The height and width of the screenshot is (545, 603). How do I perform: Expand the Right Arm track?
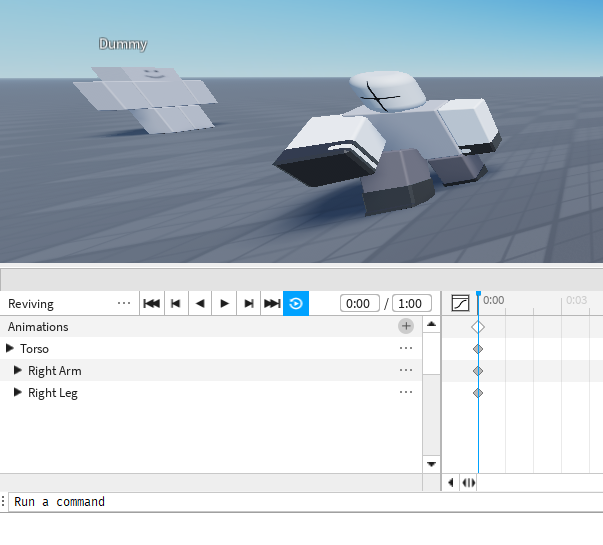coord(18,370)
